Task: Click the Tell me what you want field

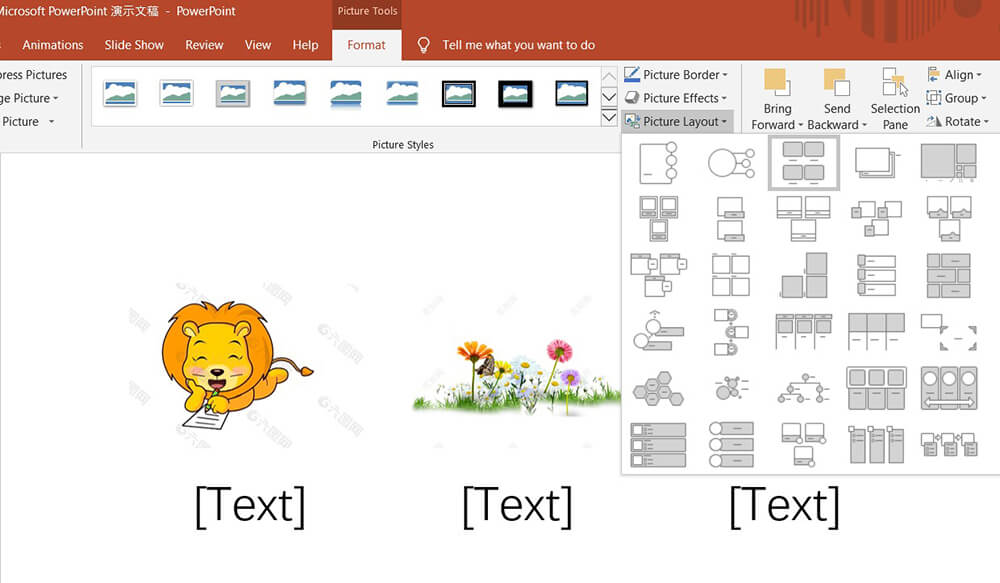Action: tap(518, 45)
